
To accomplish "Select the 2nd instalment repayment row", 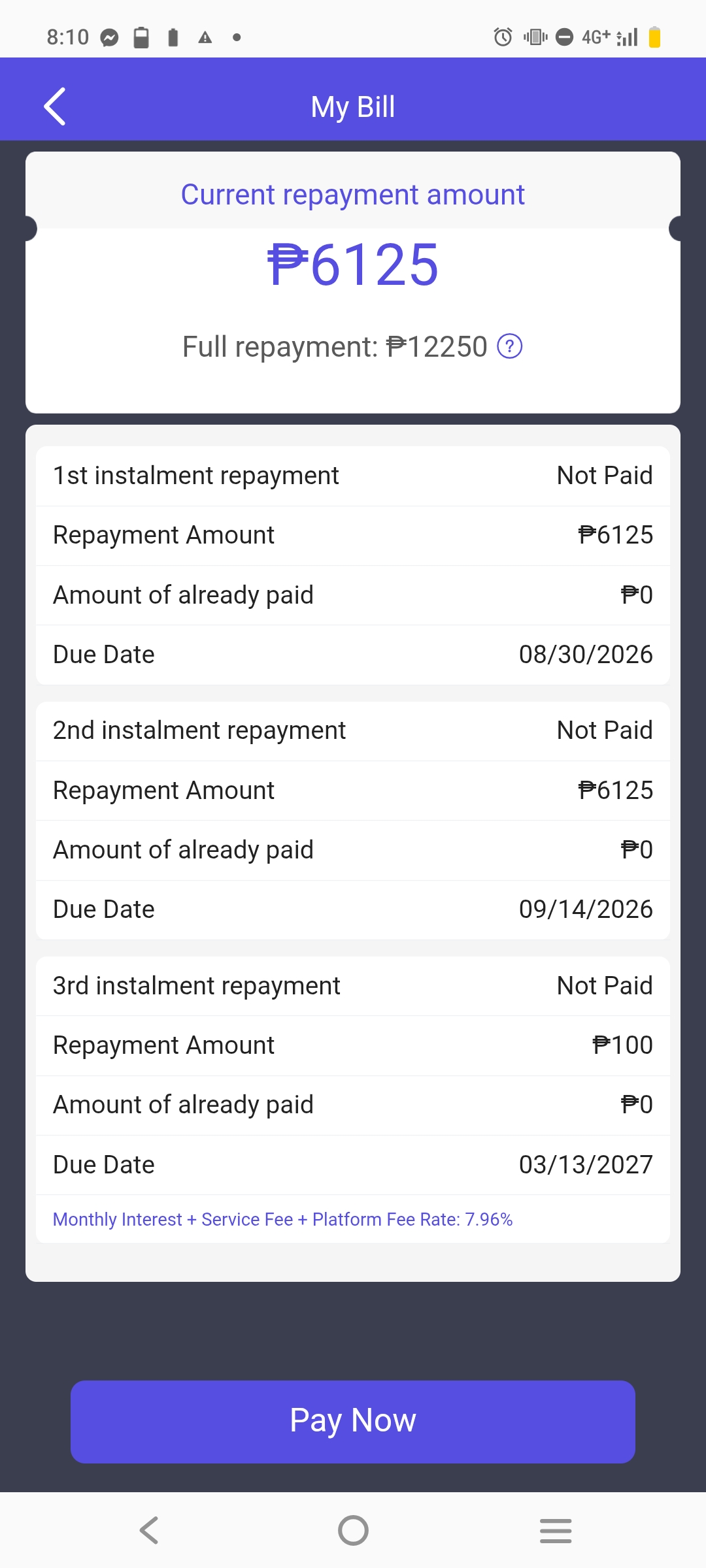I will click(x=353, y=730).
